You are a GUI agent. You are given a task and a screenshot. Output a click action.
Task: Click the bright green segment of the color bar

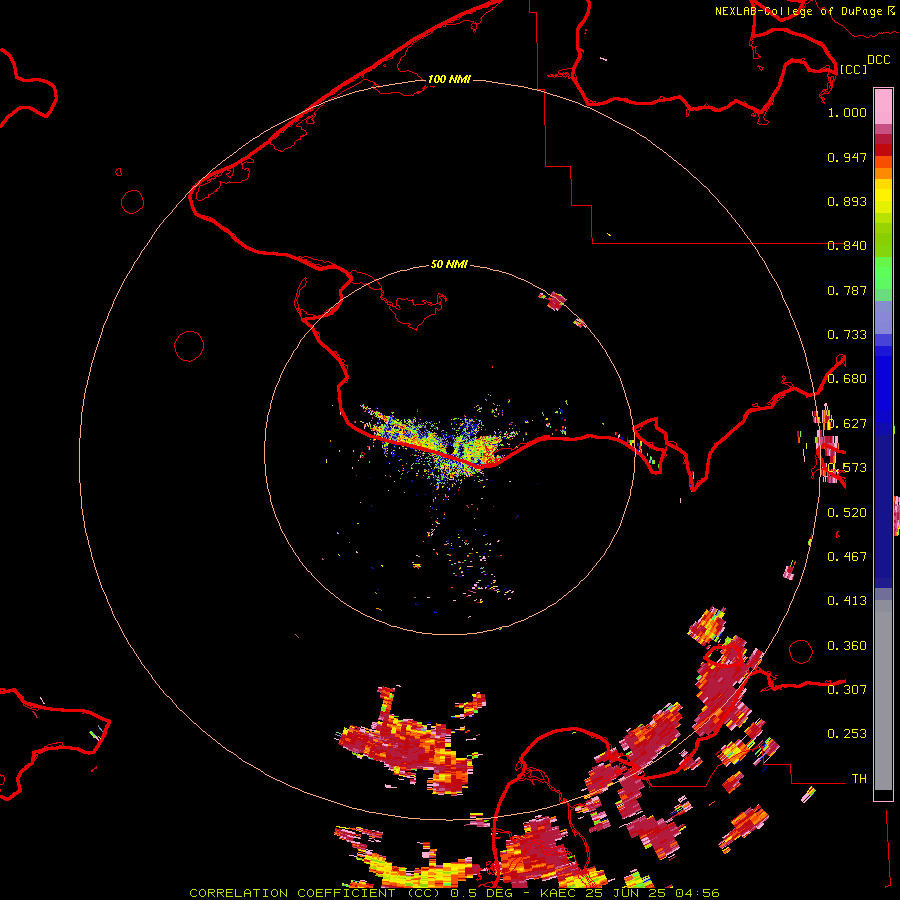click(x=883, y=273)
